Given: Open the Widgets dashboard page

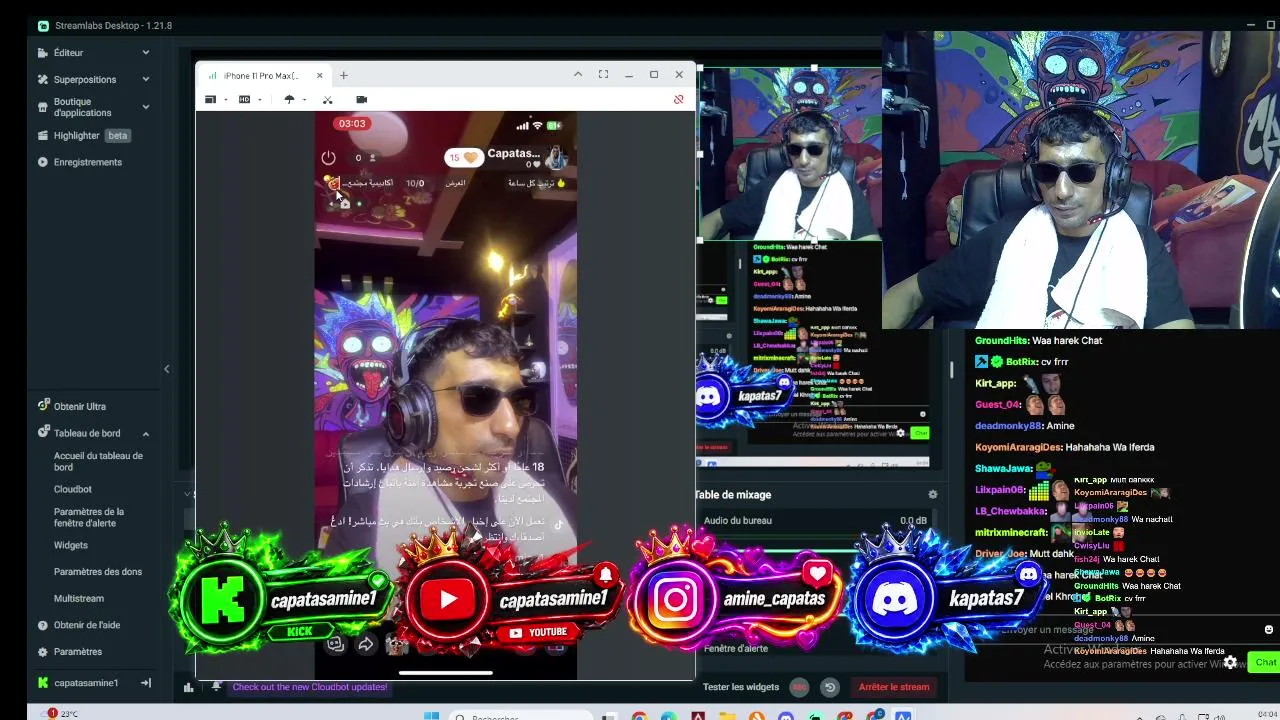Looking at the screenshot, I should click(71, 545).
